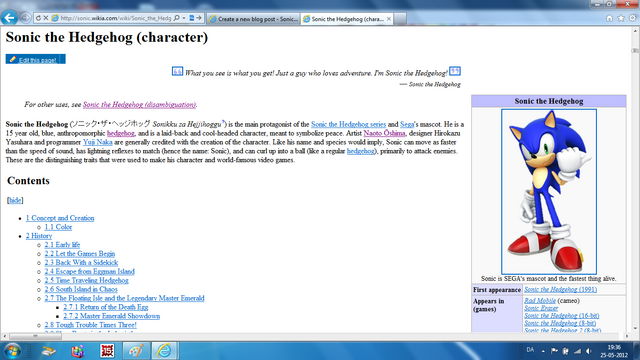Open the colorful cube app on taskbar

pos(78,351)
